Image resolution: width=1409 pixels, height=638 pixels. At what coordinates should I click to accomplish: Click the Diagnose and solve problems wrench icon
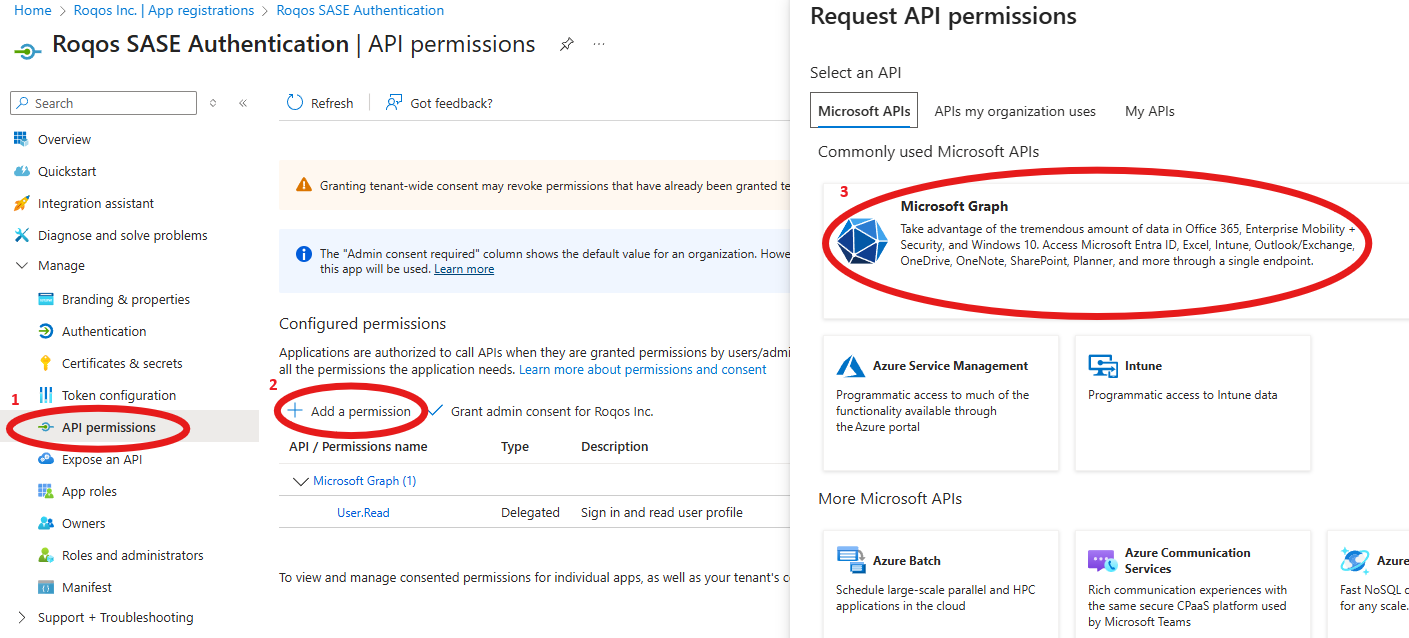[x=21, y=235]
